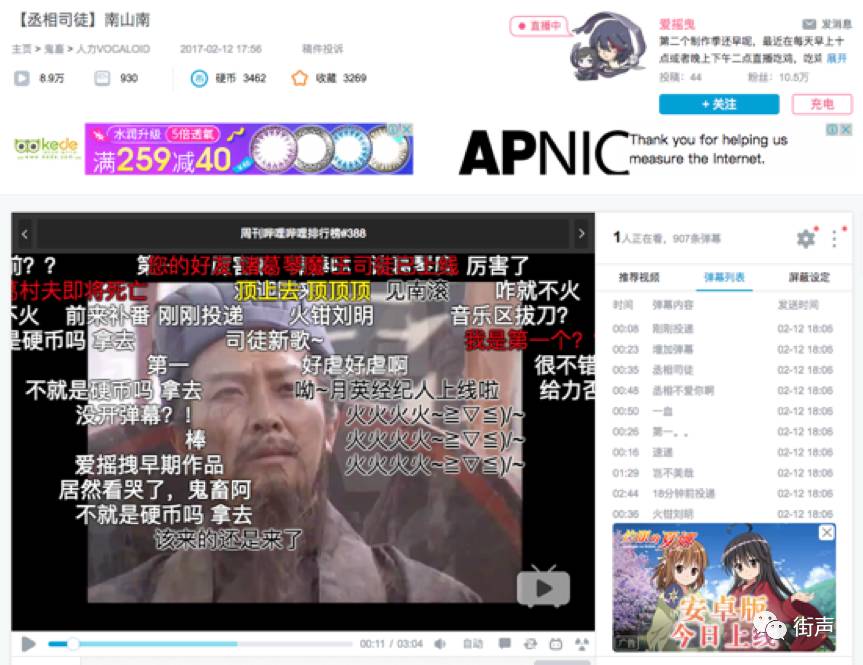Image resolution: width=863 pixels, height=665 pixels.
Task: Click the widescreen TV icon in controls
Action: click(x=556, y=644)
